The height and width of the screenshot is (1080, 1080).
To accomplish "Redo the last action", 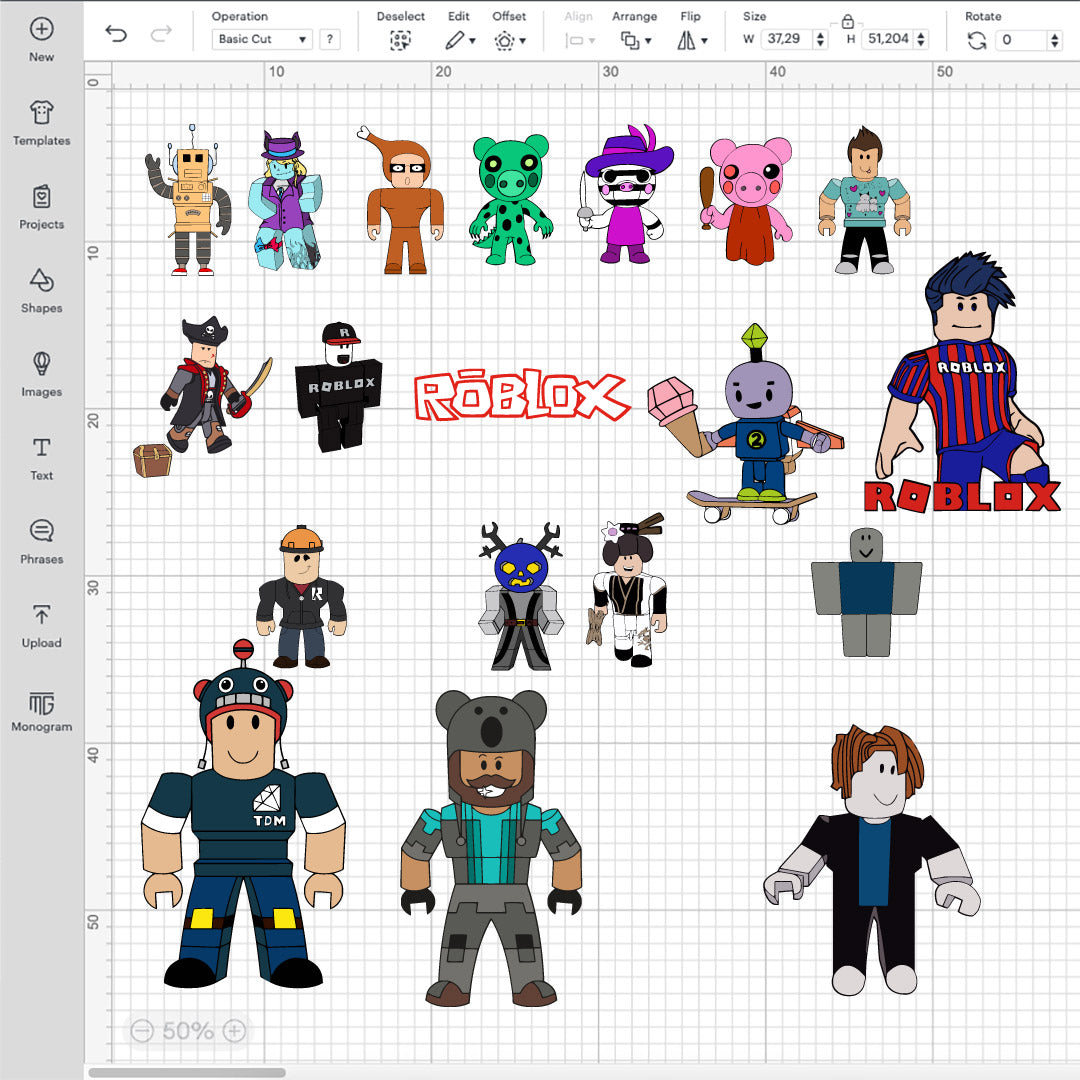I will (161, 33).
